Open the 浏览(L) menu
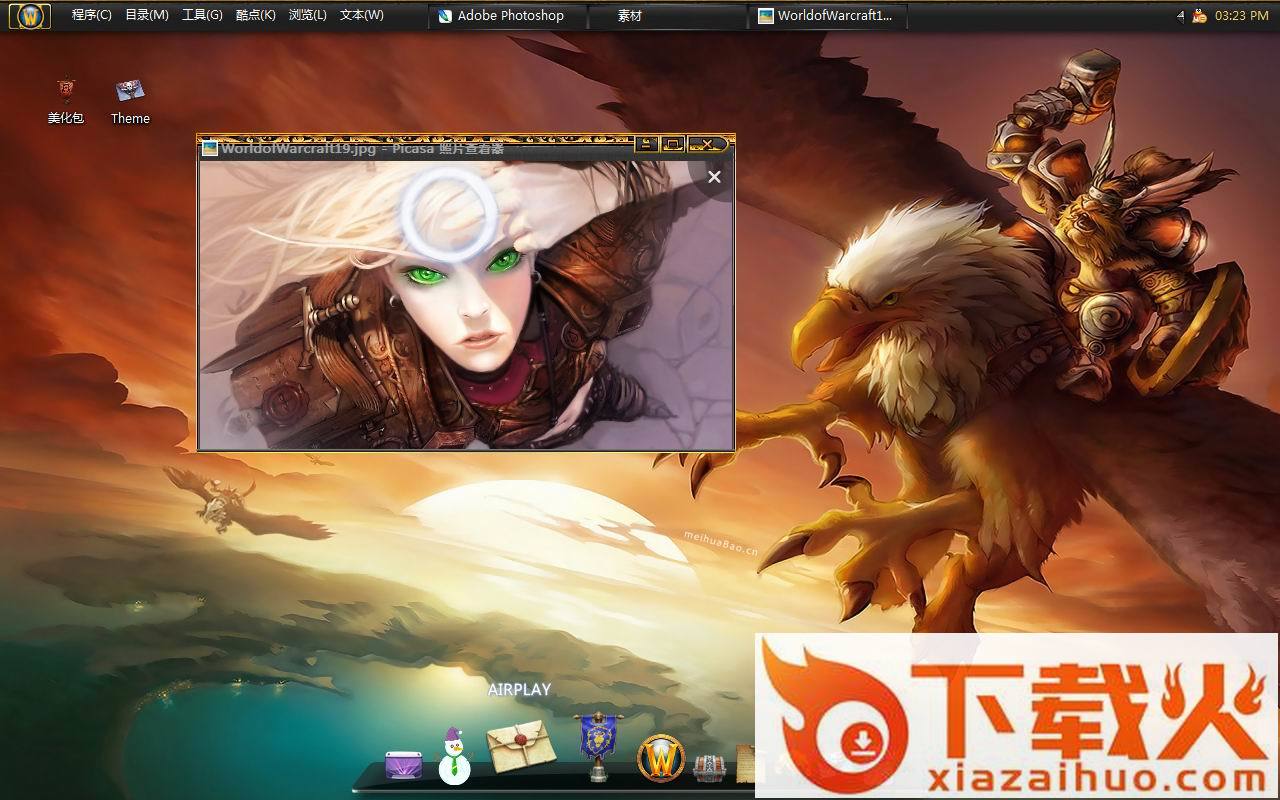Viewport: 1280px width, 800px height. 308,15
